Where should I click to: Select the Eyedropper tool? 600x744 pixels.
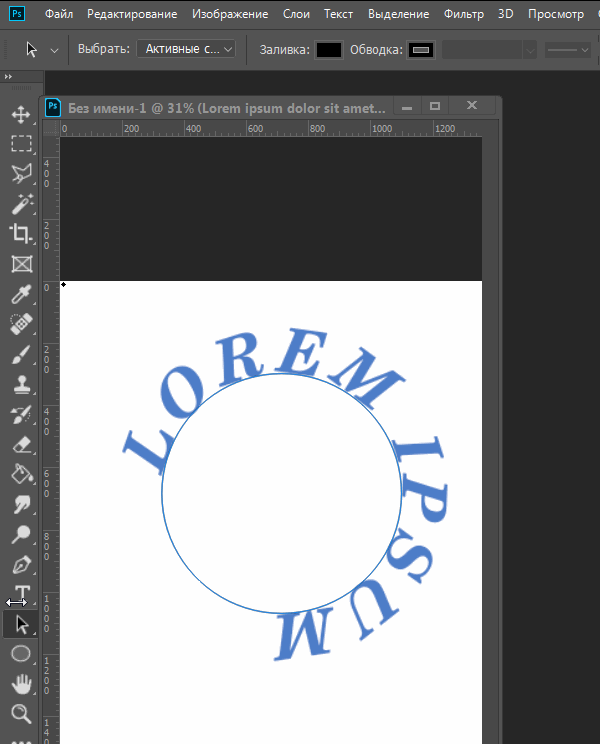pyautogui.click(x=21, y=294)
